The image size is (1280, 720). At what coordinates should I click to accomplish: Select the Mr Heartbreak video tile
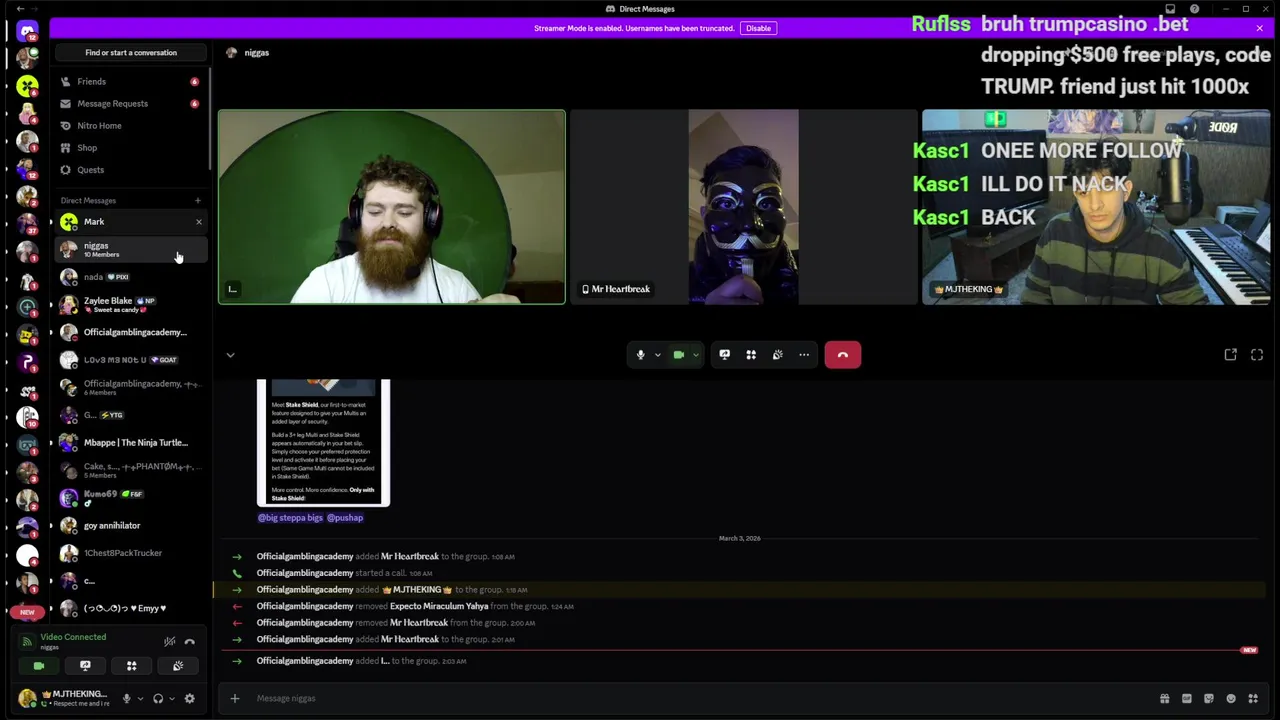coord(743,207)
